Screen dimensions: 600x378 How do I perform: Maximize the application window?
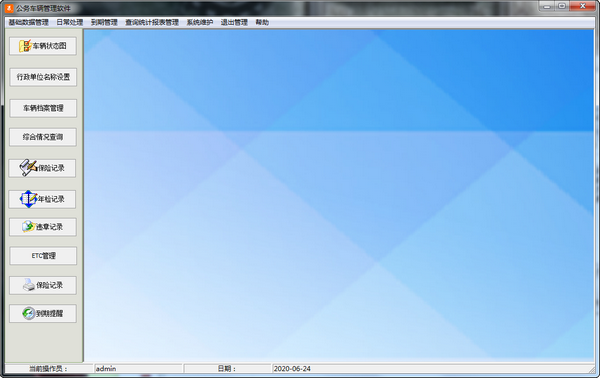(562, 6)
